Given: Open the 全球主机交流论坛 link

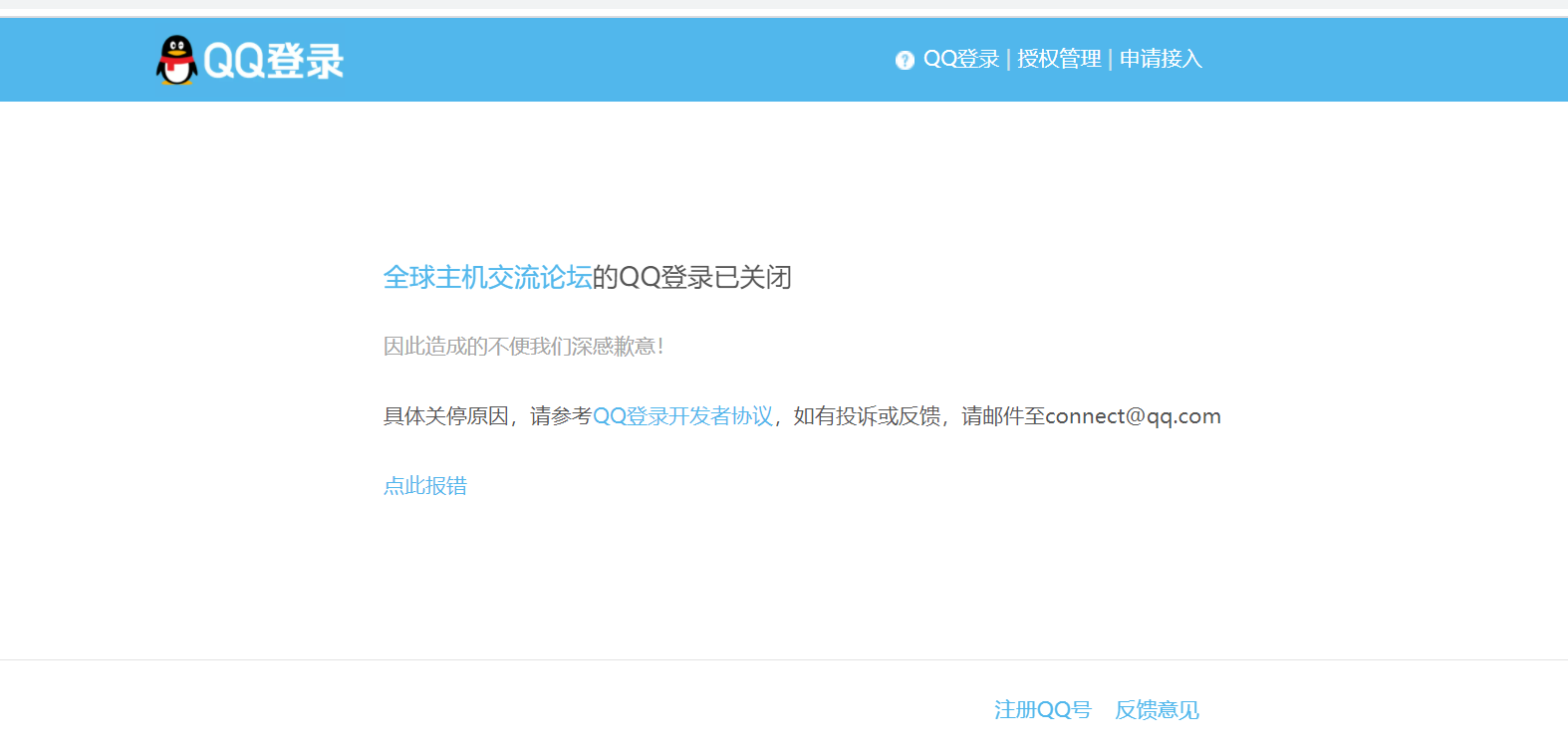Looking at the screenshot, I should click(487, 277).
